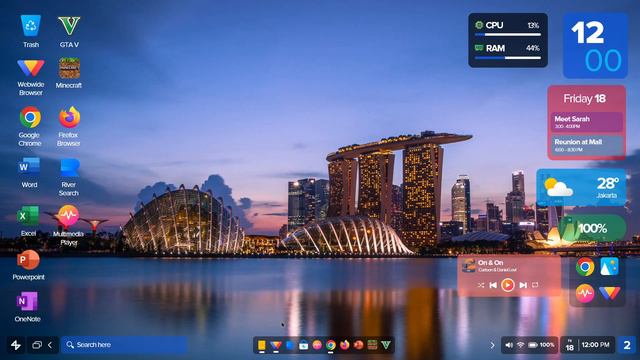Open Minecraft from the taskbar

[x=372, y=345]
